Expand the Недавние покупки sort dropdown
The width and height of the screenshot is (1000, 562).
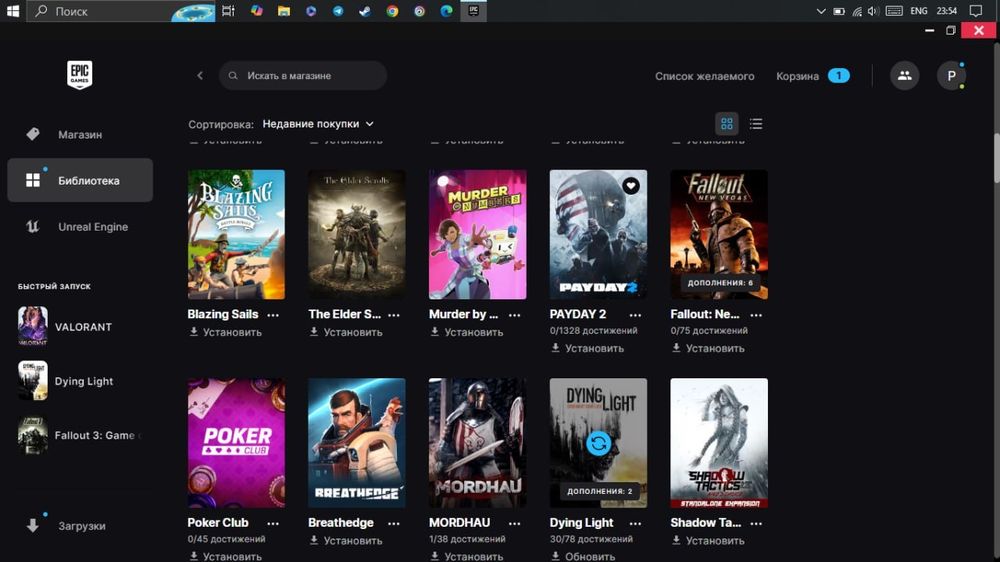(318, 124)
